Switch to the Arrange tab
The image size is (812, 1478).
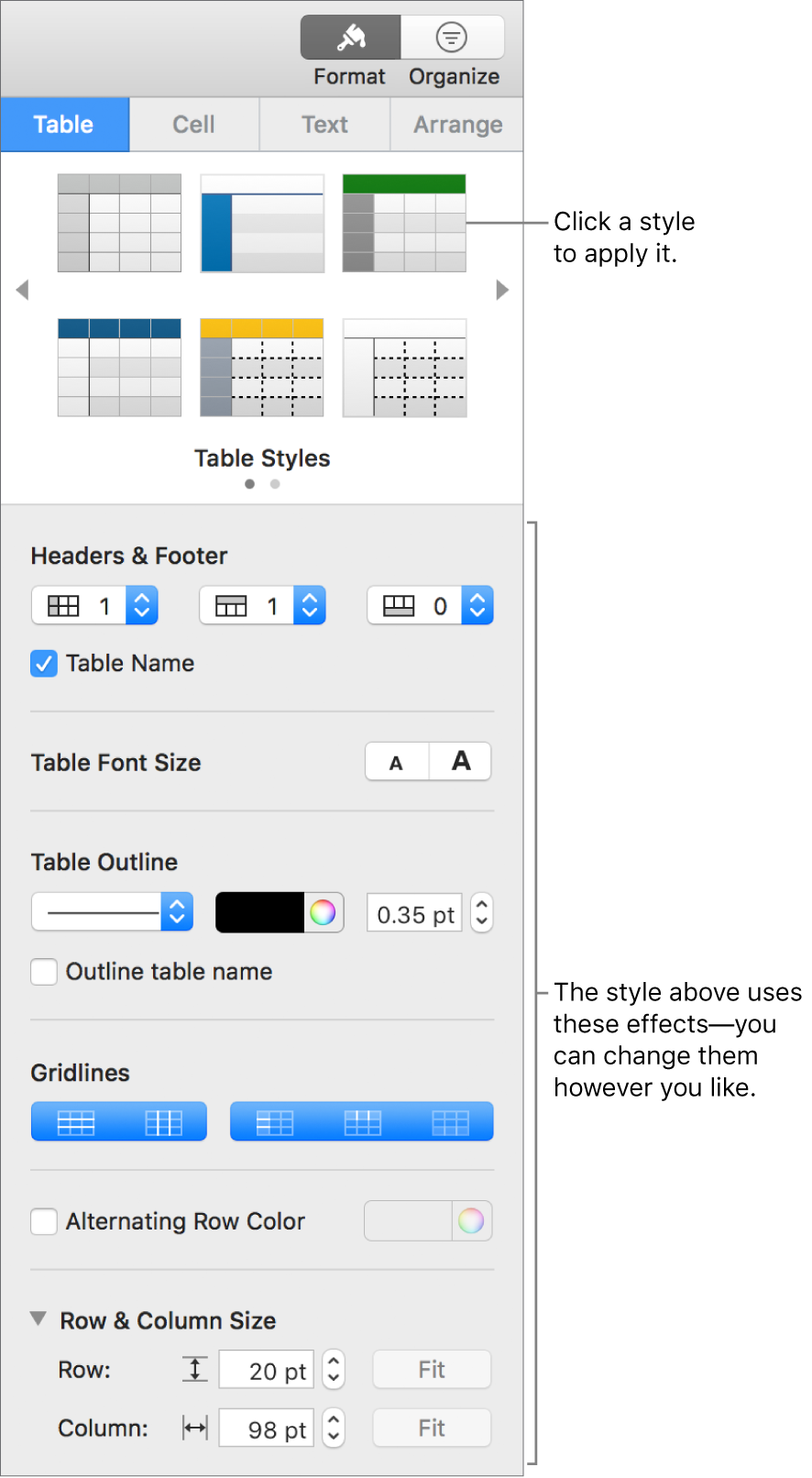point(457,125)
